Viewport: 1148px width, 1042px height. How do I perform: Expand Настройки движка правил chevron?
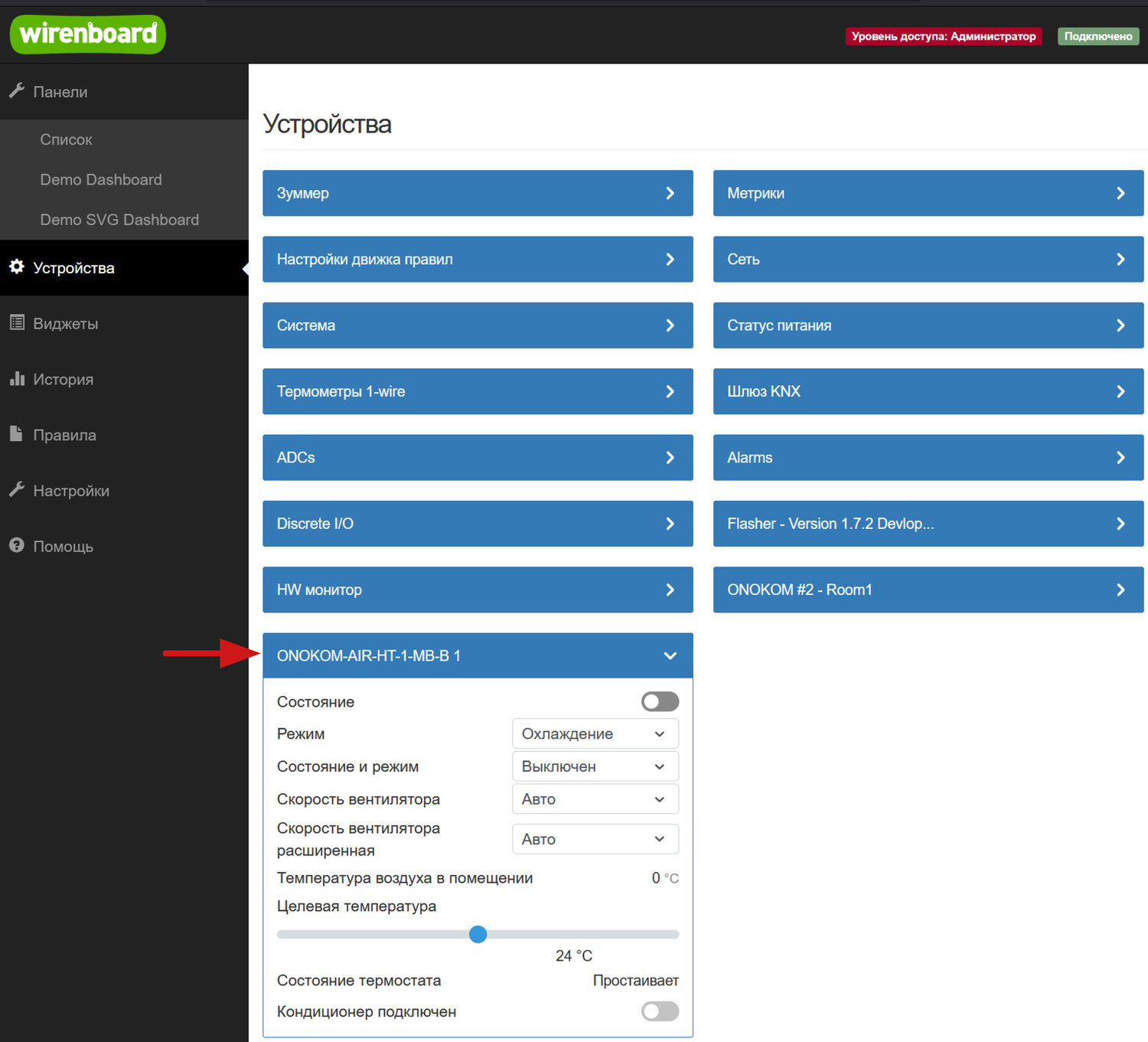pyautogui.click(x=670, y=260)
